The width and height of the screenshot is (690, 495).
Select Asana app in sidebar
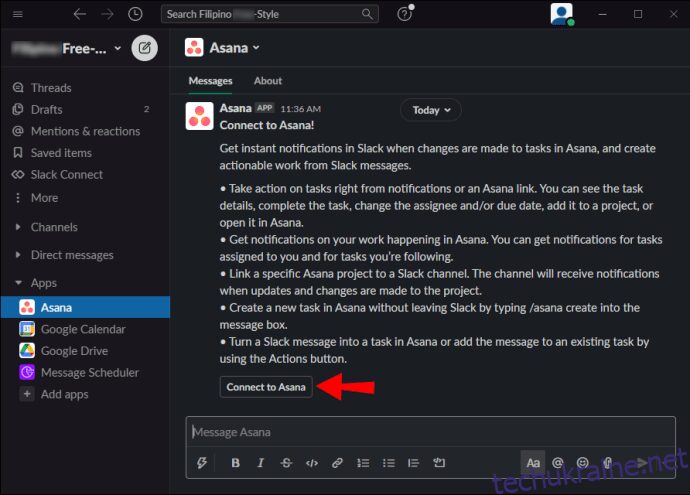(85, 307)
